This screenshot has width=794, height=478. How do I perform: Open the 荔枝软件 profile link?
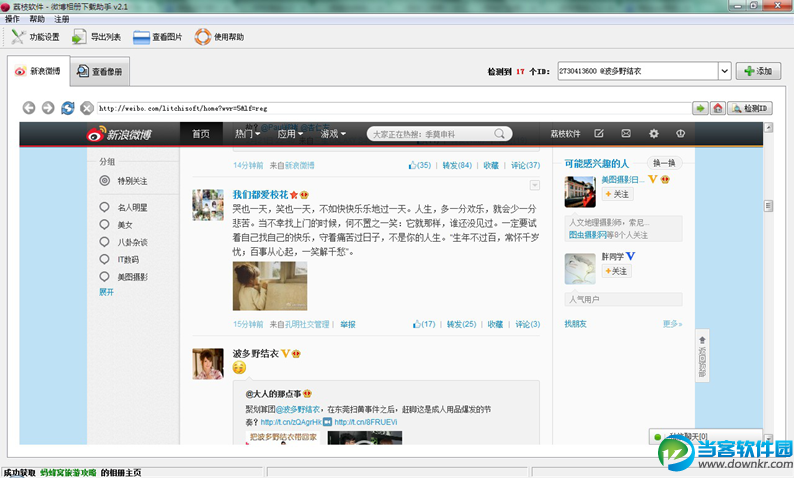coord(565,134)
